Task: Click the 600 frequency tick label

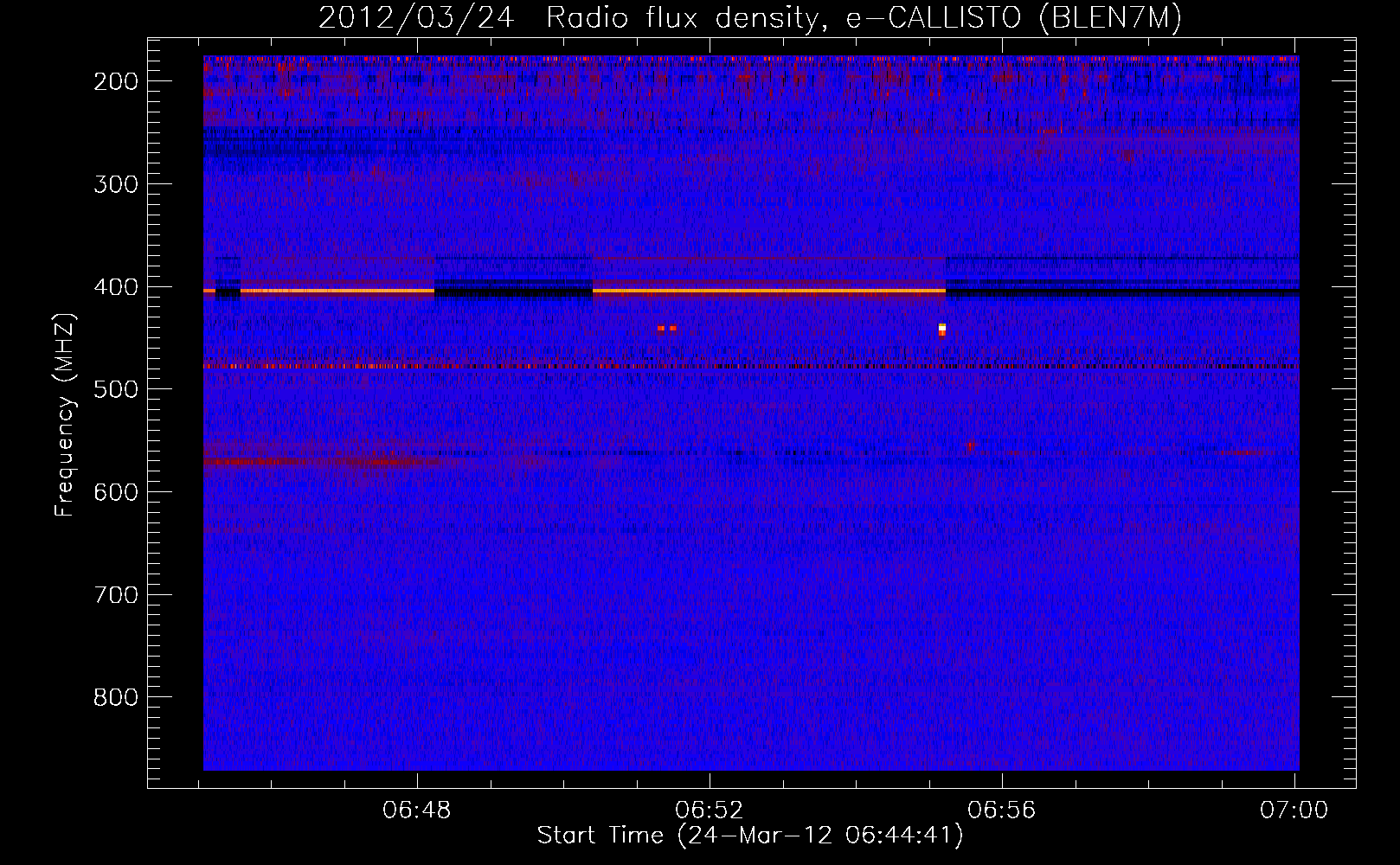Action: (116, 492)
